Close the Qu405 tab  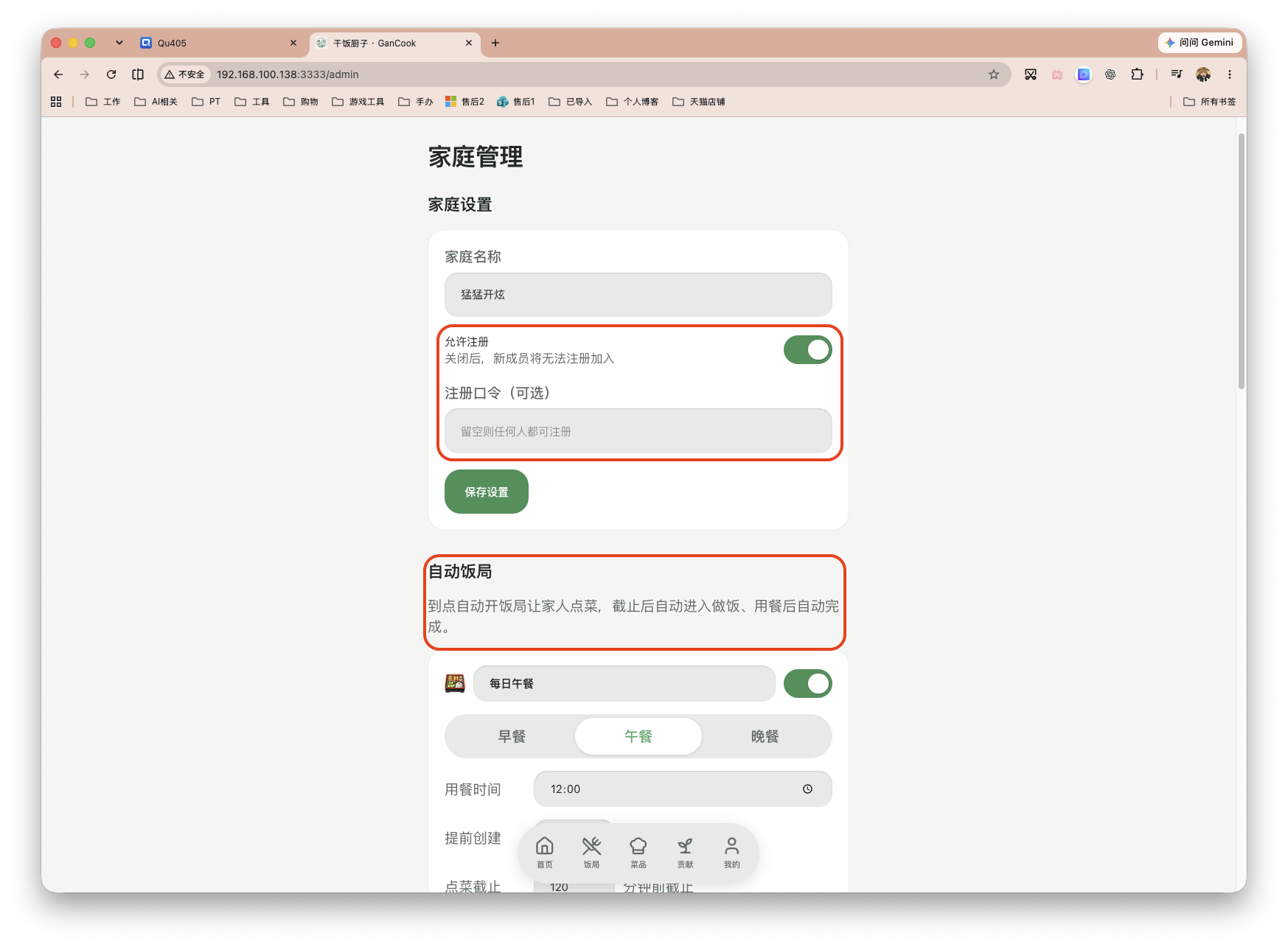[293, 43]
